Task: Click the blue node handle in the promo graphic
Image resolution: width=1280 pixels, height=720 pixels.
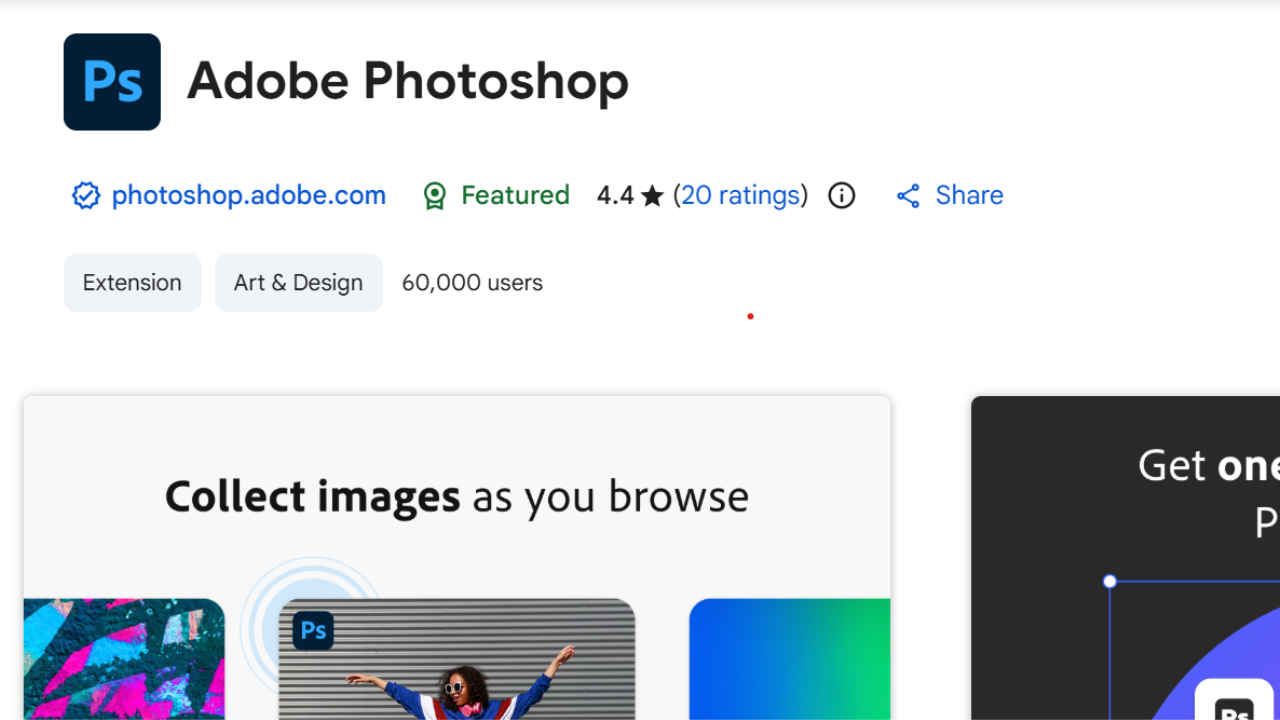Action: pyautogui.click(x=1110, y=580)
